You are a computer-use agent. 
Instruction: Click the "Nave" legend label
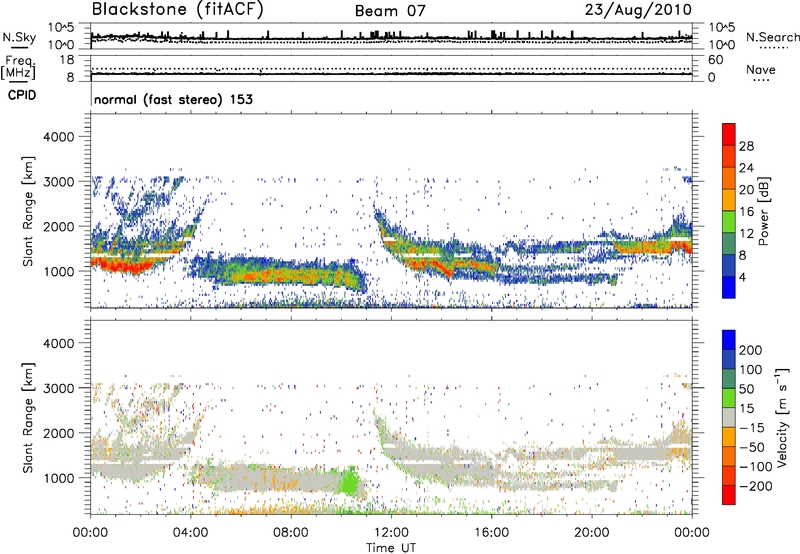point(760,69)
